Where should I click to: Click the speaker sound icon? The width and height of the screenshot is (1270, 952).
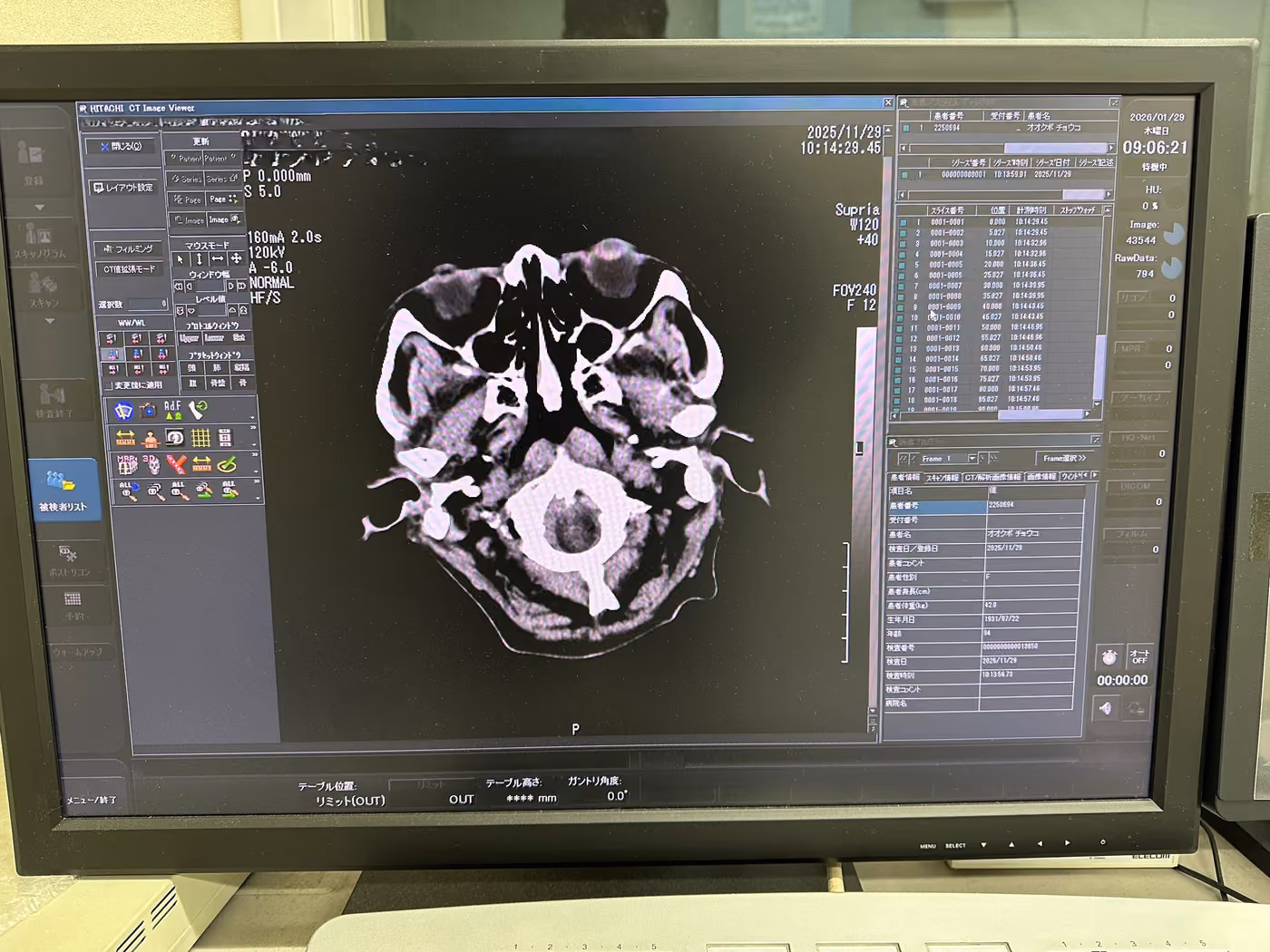click(1105, 707)
